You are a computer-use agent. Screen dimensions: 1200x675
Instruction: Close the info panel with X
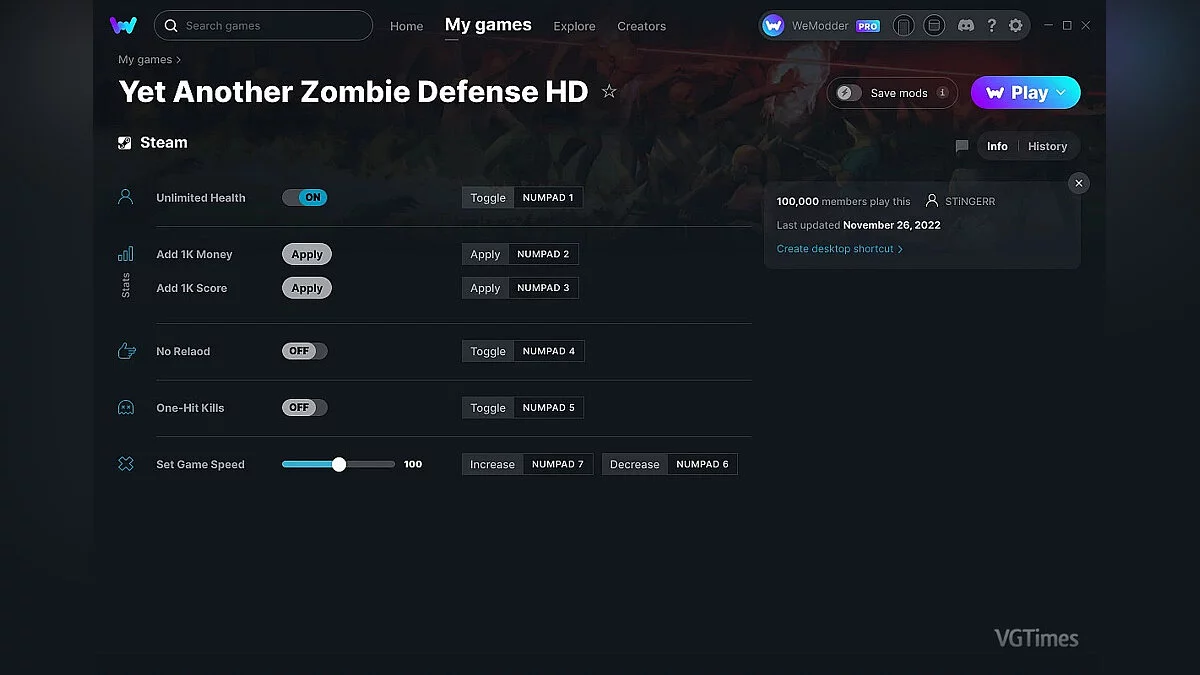pyautogui.click(x=1078, y=183)
